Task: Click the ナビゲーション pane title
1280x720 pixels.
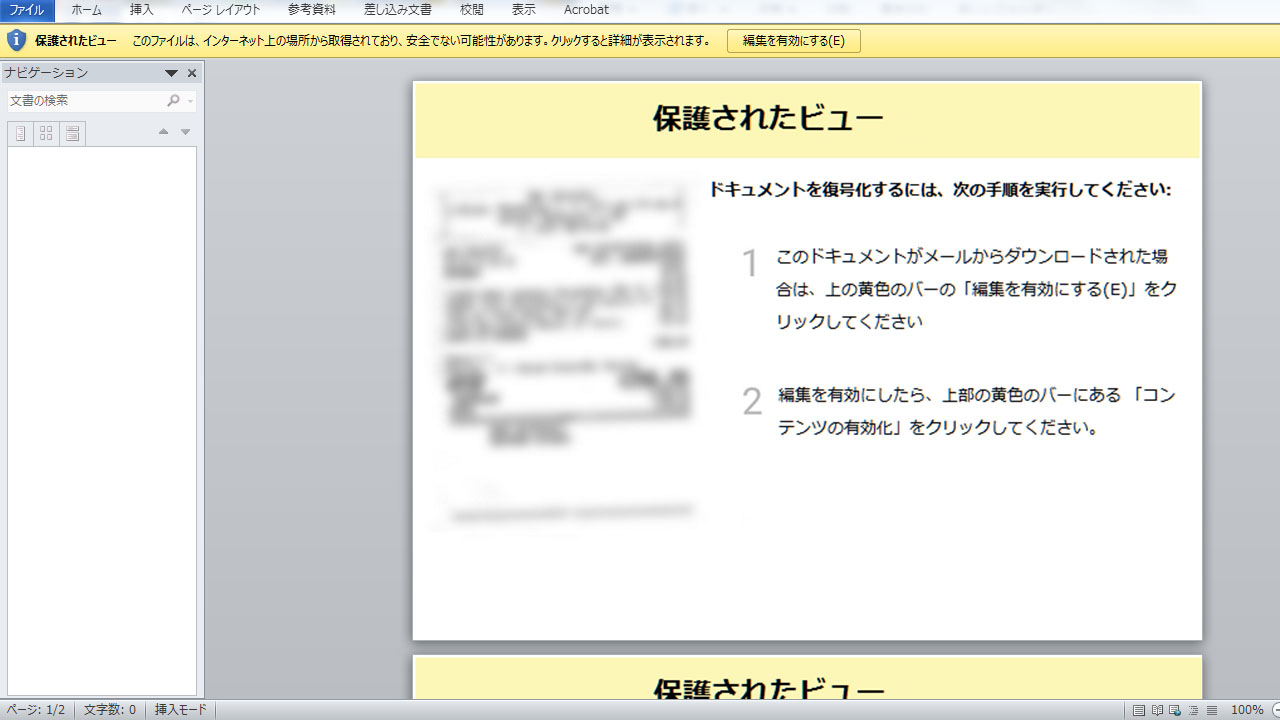Action: [46, 73]
